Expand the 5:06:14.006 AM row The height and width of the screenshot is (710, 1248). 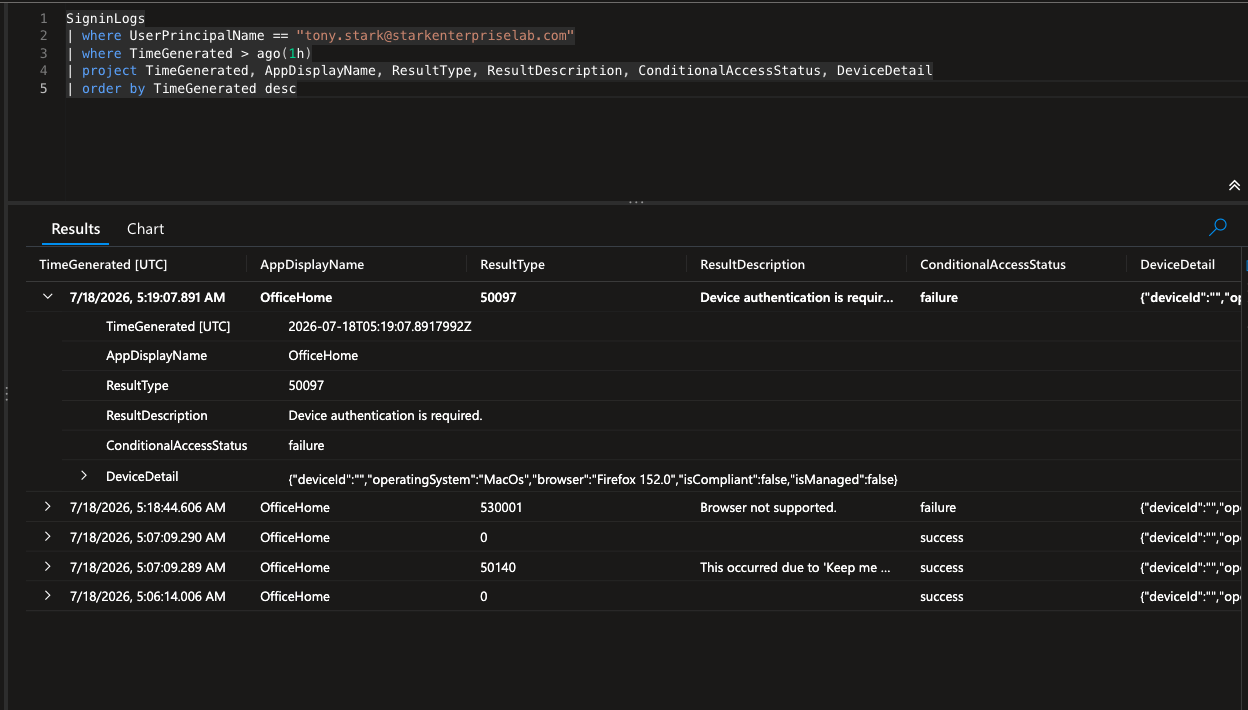click(x=48, y=596)
